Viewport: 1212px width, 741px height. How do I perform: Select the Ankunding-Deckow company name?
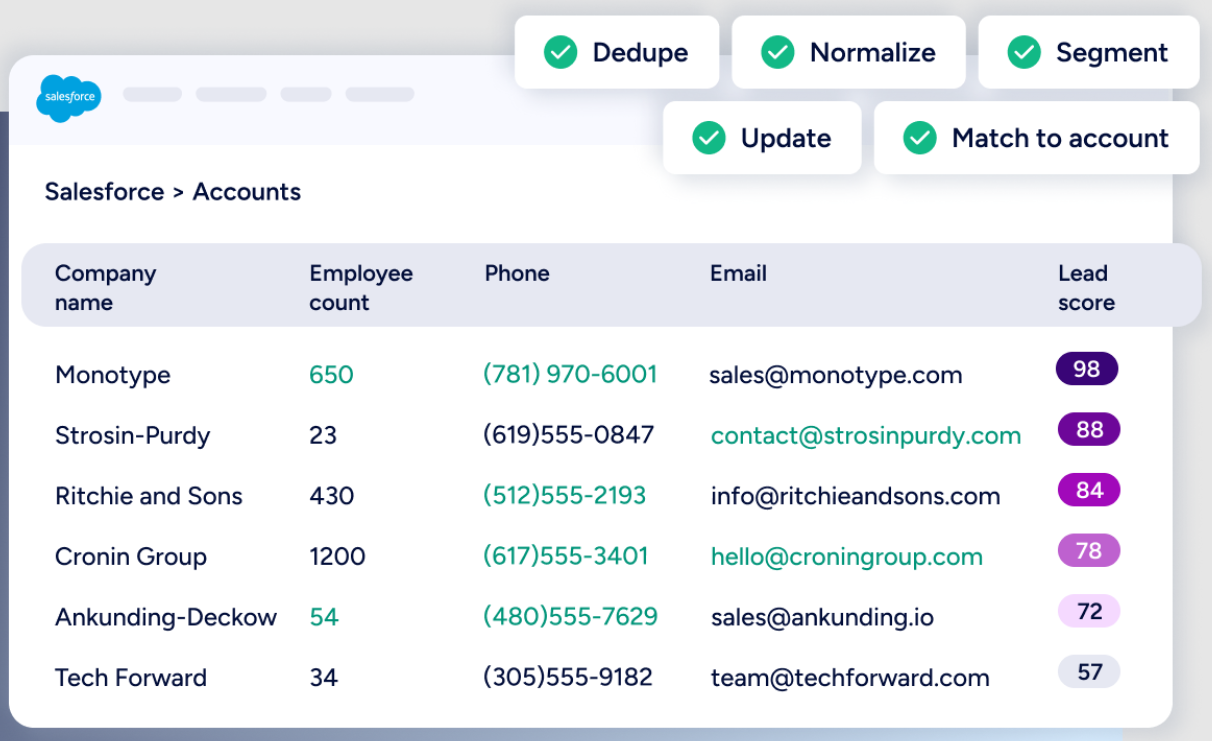tap(166, 617)
